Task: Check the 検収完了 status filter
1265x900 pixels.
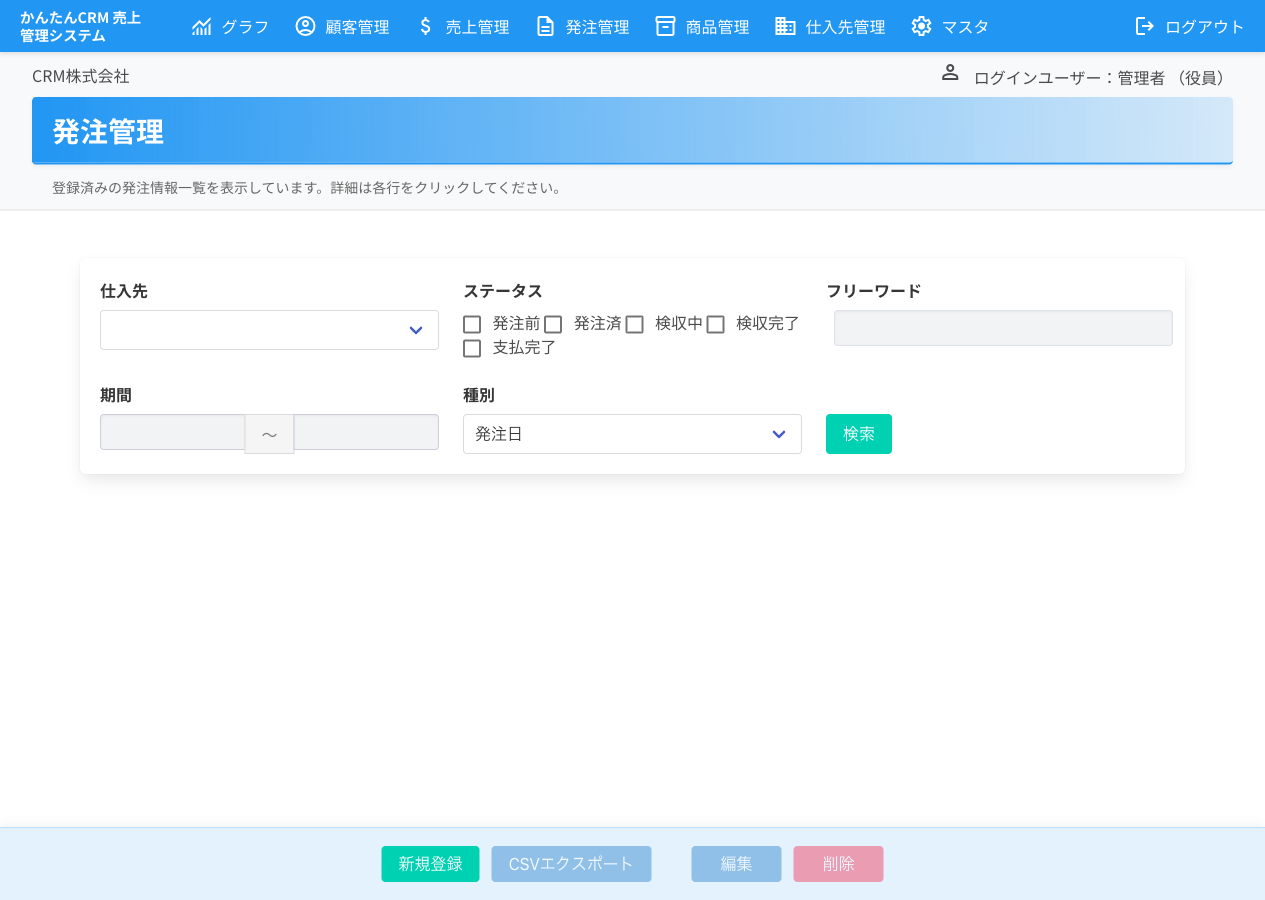Action: coord(715,324)
